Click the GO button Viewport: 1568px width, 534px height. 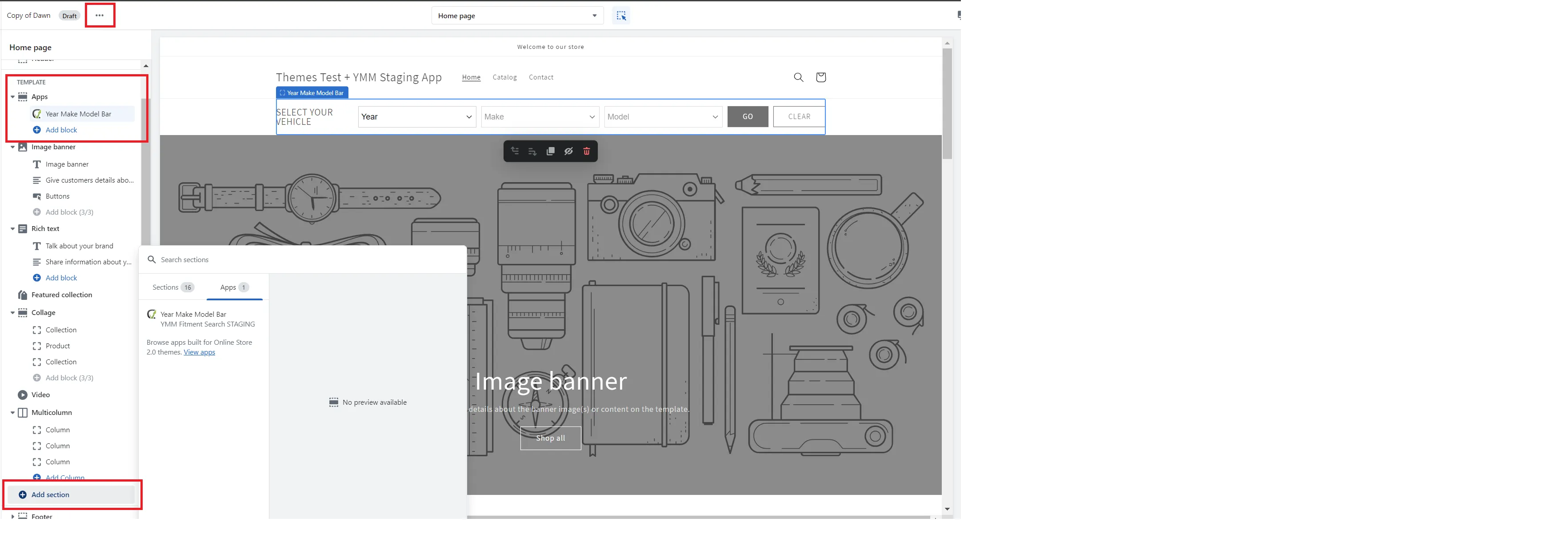coord(747,117)
